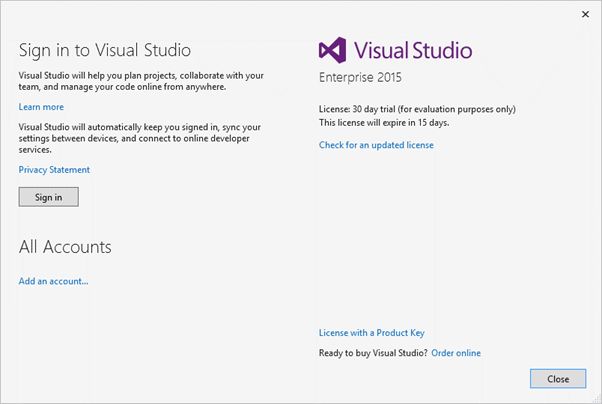Click the purple Visual Studio logo icon
The width and height of the screenshot is (602, 404).
[333, 51]
